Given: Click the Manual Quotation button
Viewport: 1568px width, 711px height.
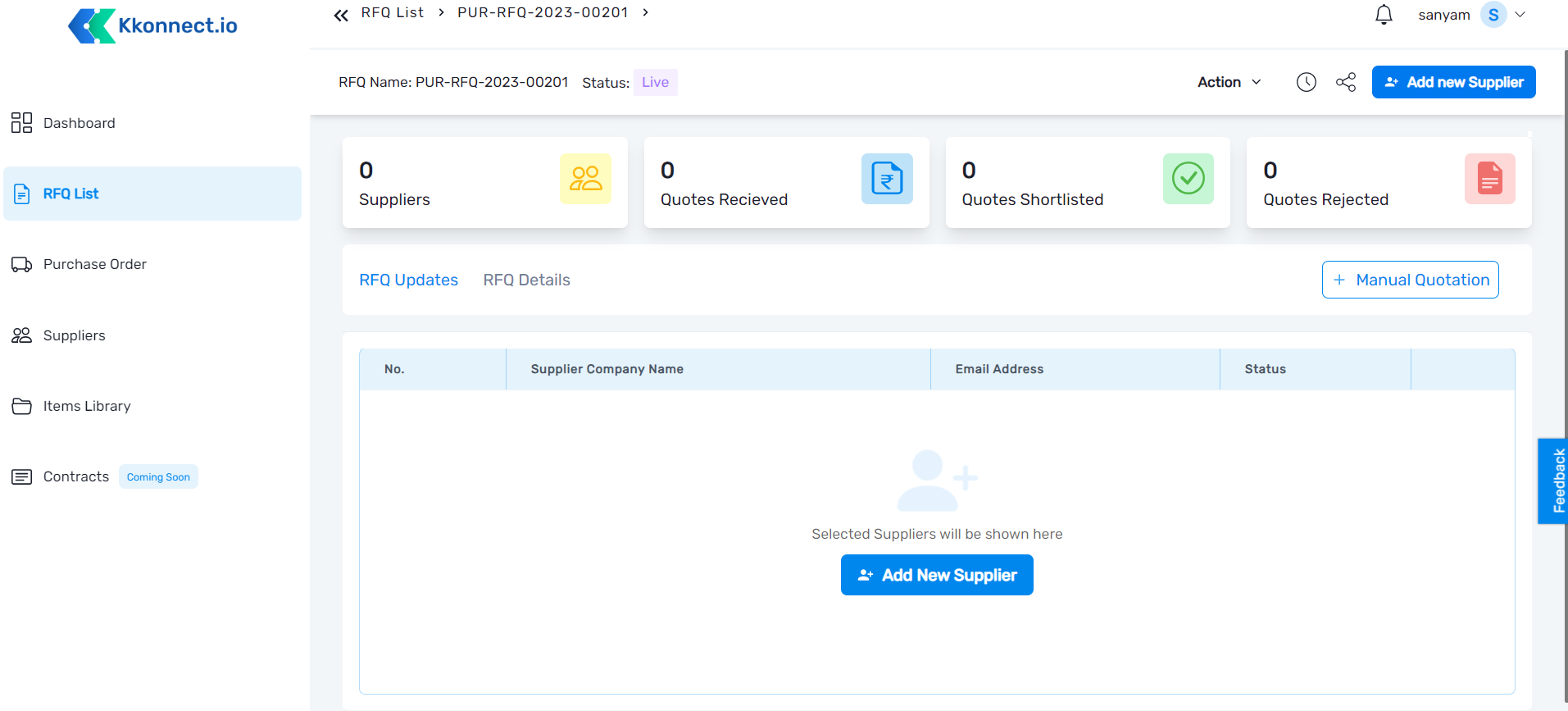Looking at the screenshot, I should 1410,280.
